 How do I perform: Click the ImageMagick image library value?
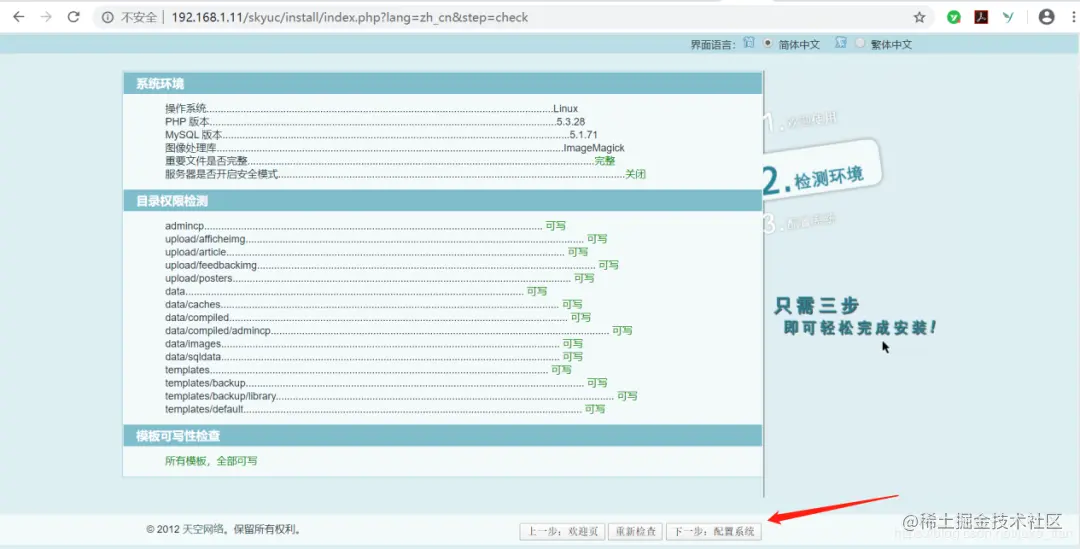[594, 147]
